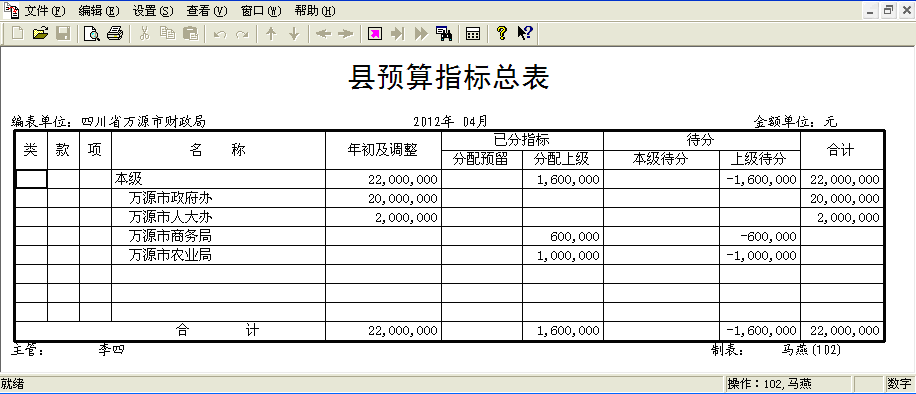Click the yellow question mark help icon
Image resolution: width=916 pixels, height=394 pixels.
tap(501, 33)
